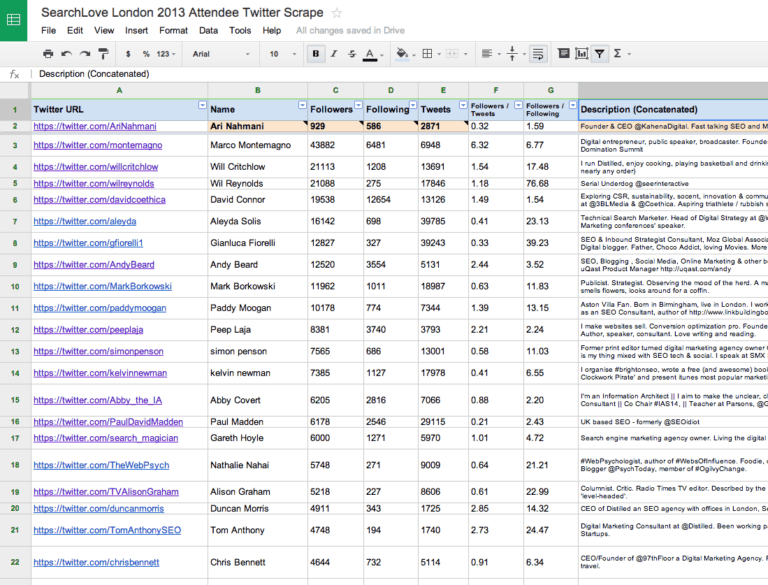Open the Arial font dropdown
The height and width of the screenshot is (585, 768).
coord(220,54)
